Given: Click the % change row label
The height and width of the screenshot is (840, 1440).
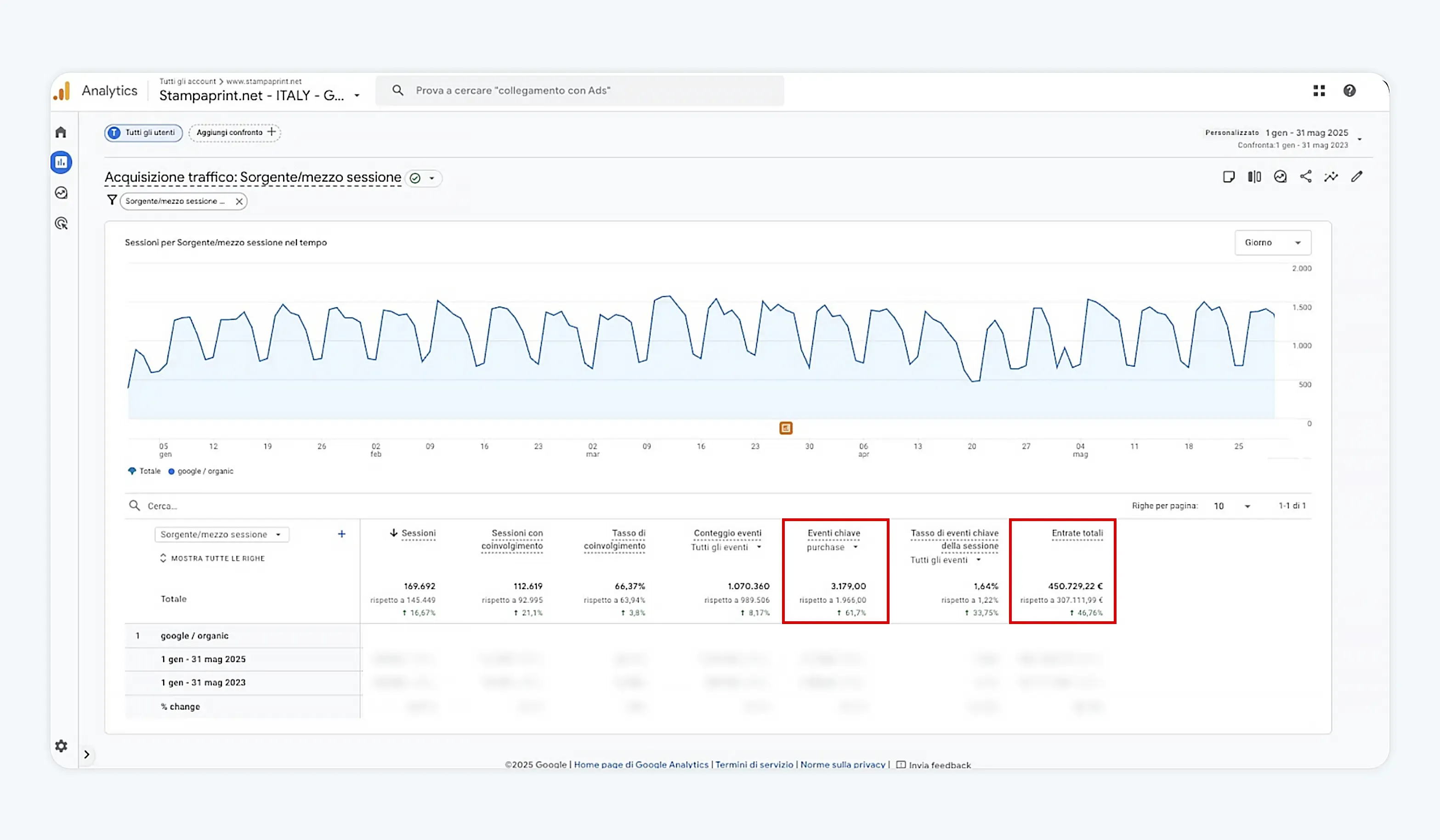Looking at the screenshot, I should 181,707.
